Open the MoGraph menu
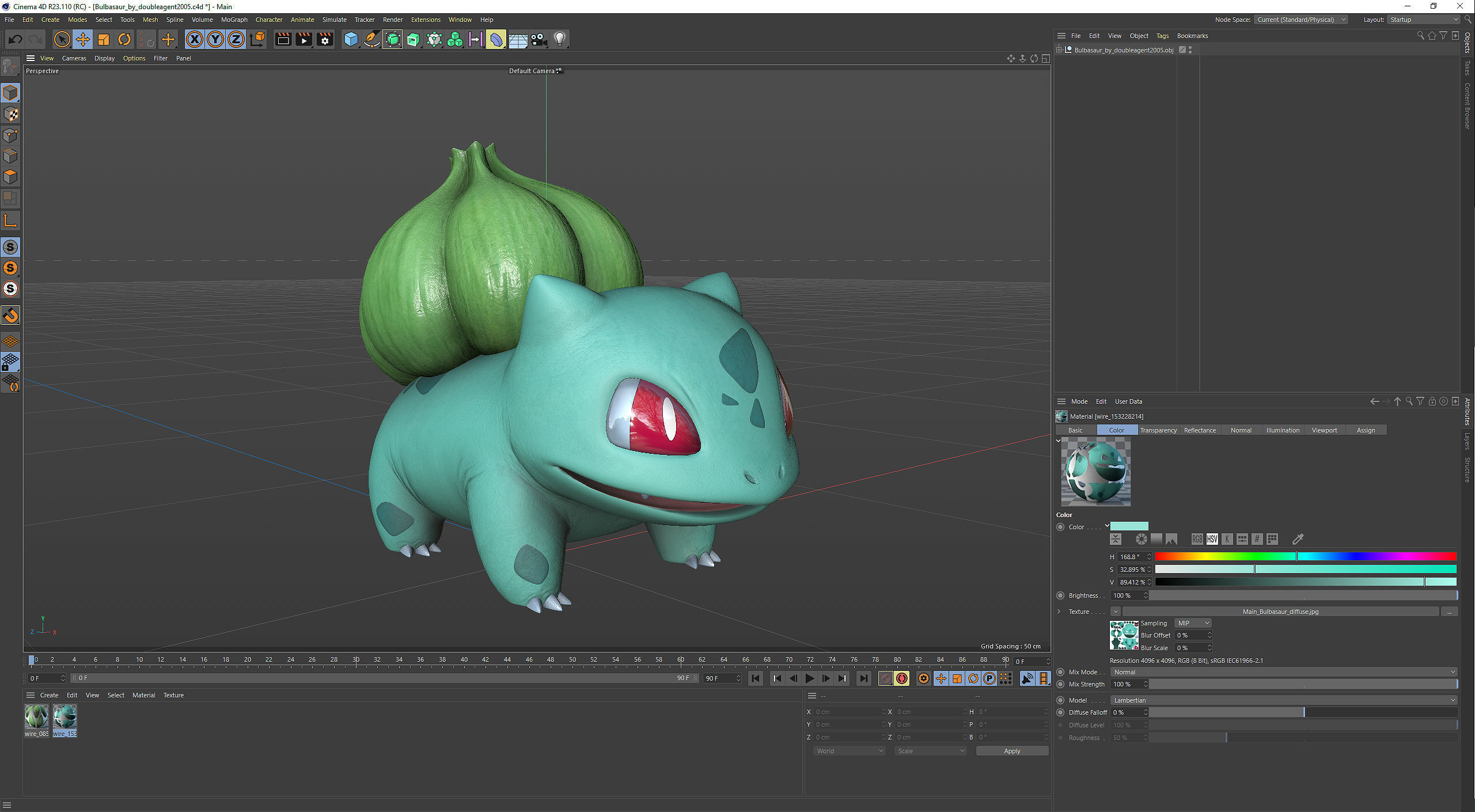The height and width of the screenshot is (812, 1475). pos(234,20)
